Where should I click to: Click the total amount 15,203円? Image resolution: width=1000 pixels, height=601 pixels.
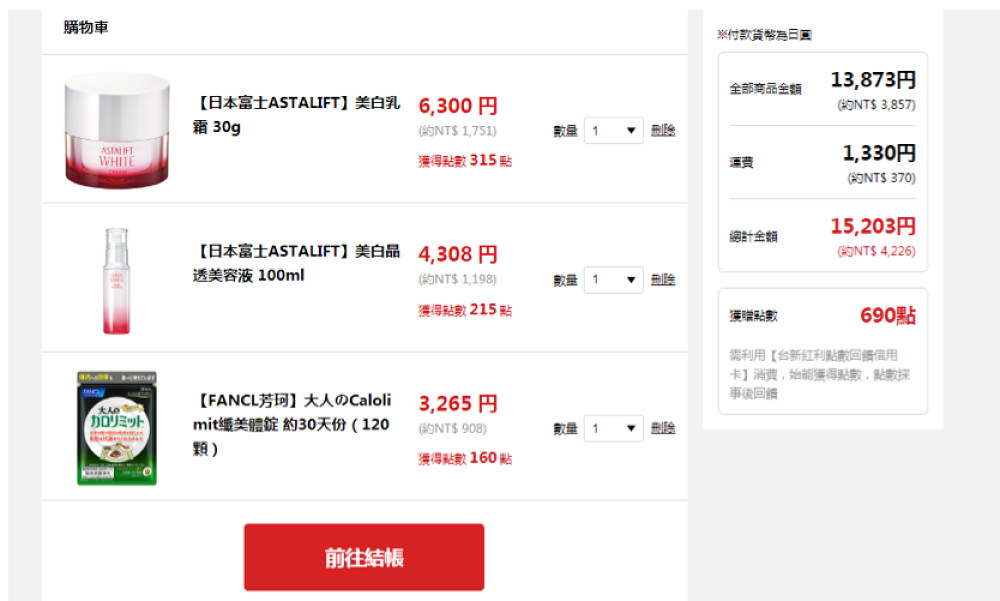[x=872, y=226]
